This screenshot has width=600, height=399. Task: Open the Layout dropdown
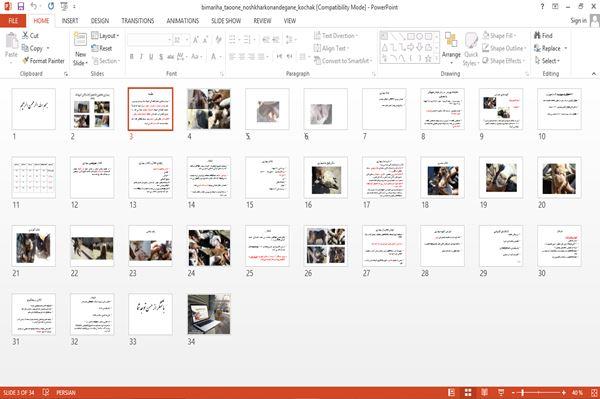tap(105, 36)
